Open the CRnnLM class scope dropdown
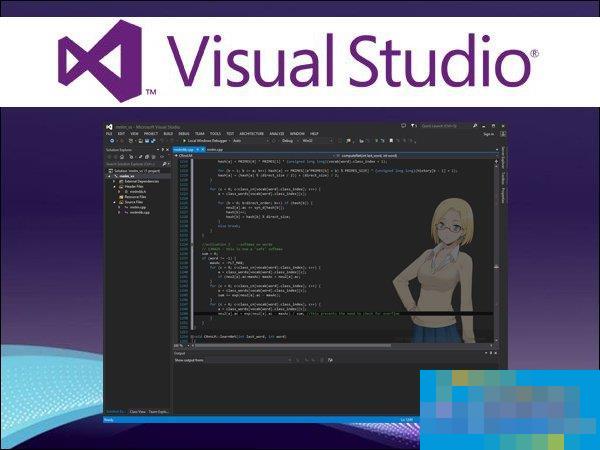Viewport: 600px width, 450px height. click(x=253, y=156)
